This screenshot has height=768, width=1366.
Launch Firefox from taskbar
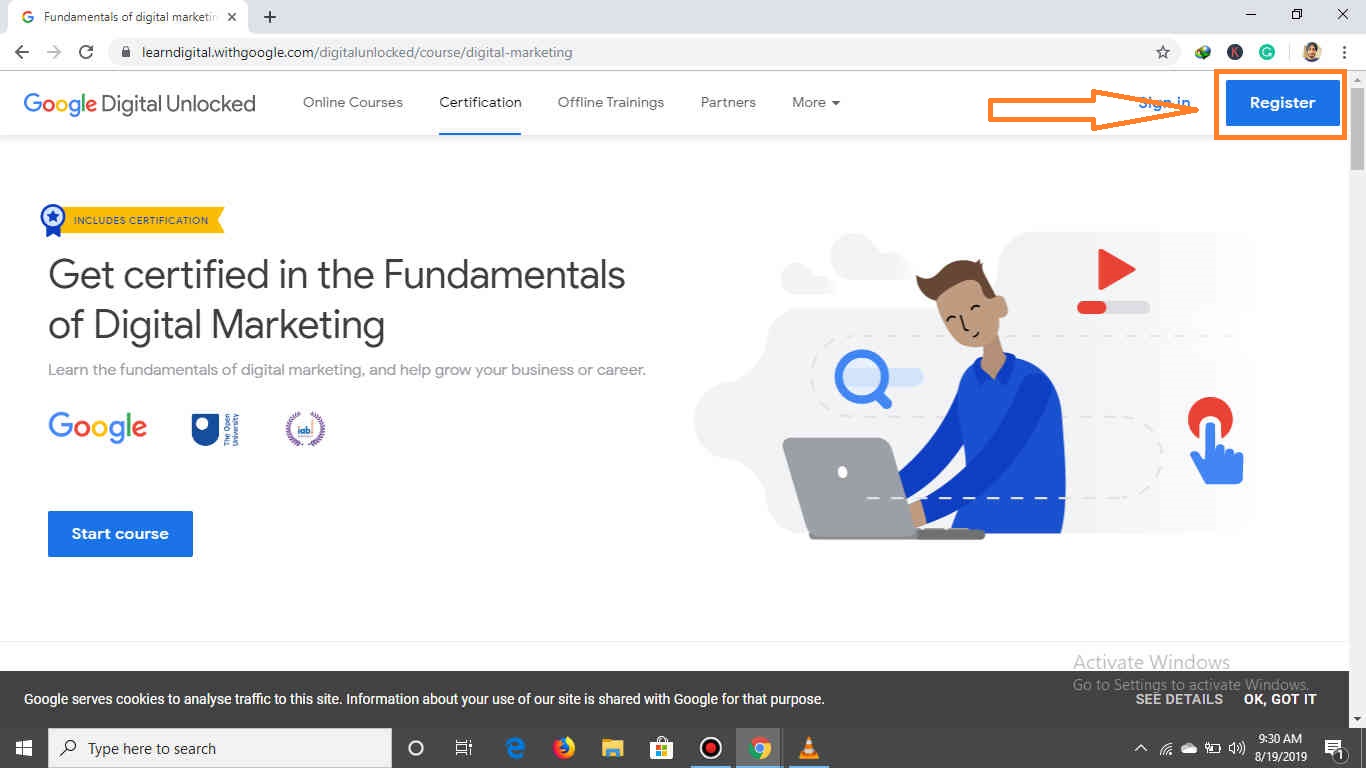pyautogui.click(x=565, y=748)
